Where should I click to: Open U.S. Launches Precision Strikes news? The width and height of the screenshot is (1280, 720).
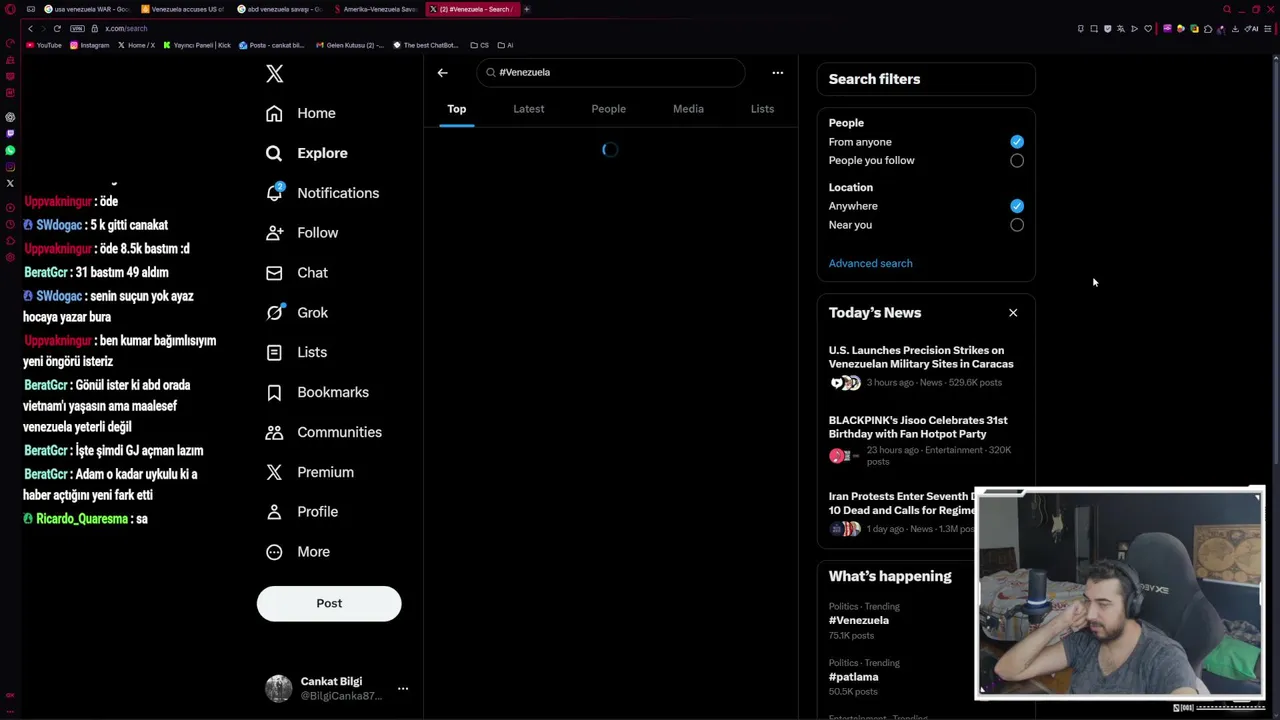(921, 357)
